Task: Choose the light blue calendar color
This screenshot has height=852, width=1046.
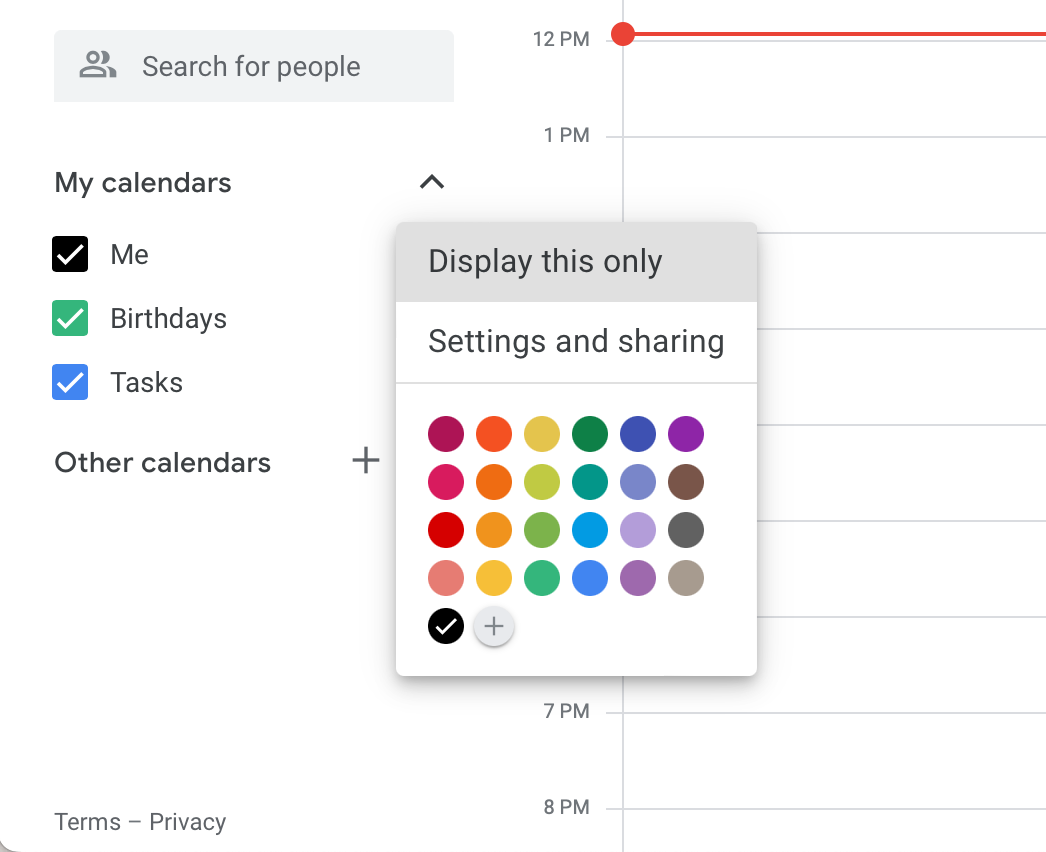Action: click(590, 530)
